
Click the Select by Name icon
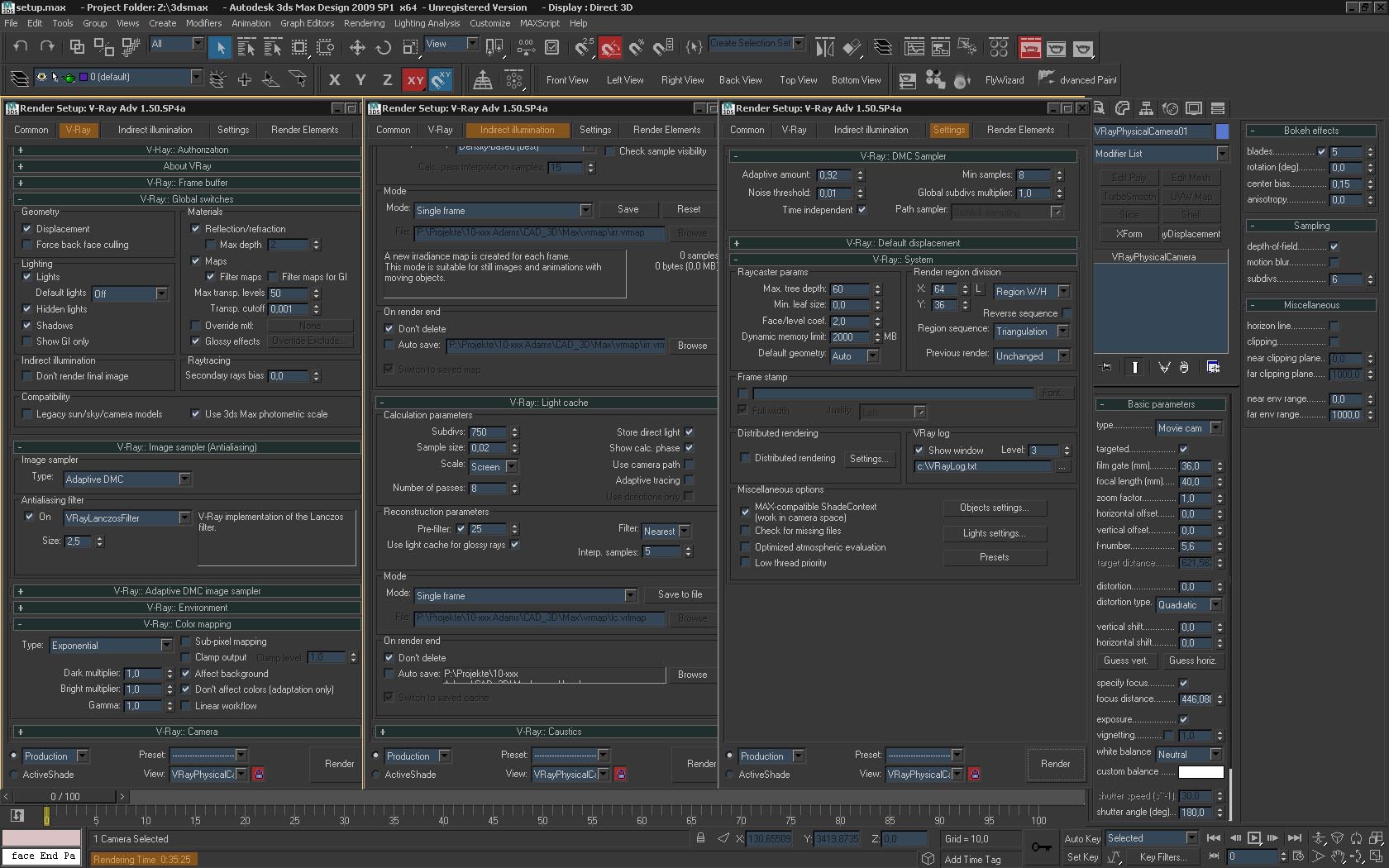click(246, 47)
